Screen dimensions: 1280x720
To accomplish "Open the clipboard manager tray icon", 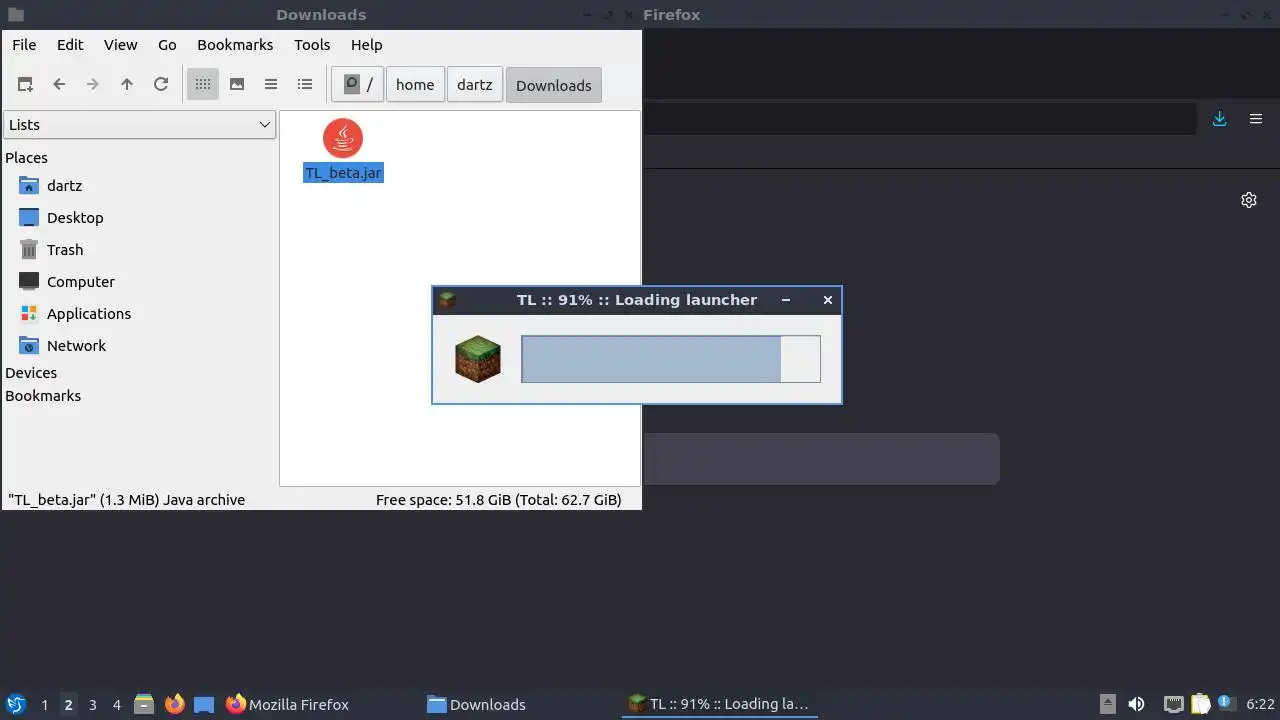I will [1200, 704].
